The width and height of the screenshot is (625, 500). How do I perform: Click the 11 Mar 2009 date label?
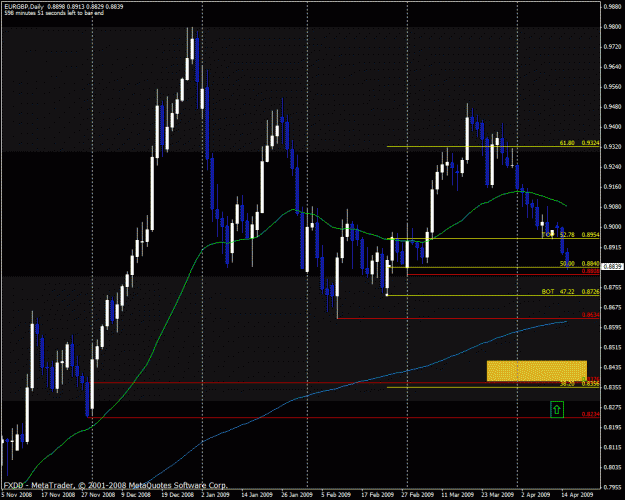[x=457, y=495]
